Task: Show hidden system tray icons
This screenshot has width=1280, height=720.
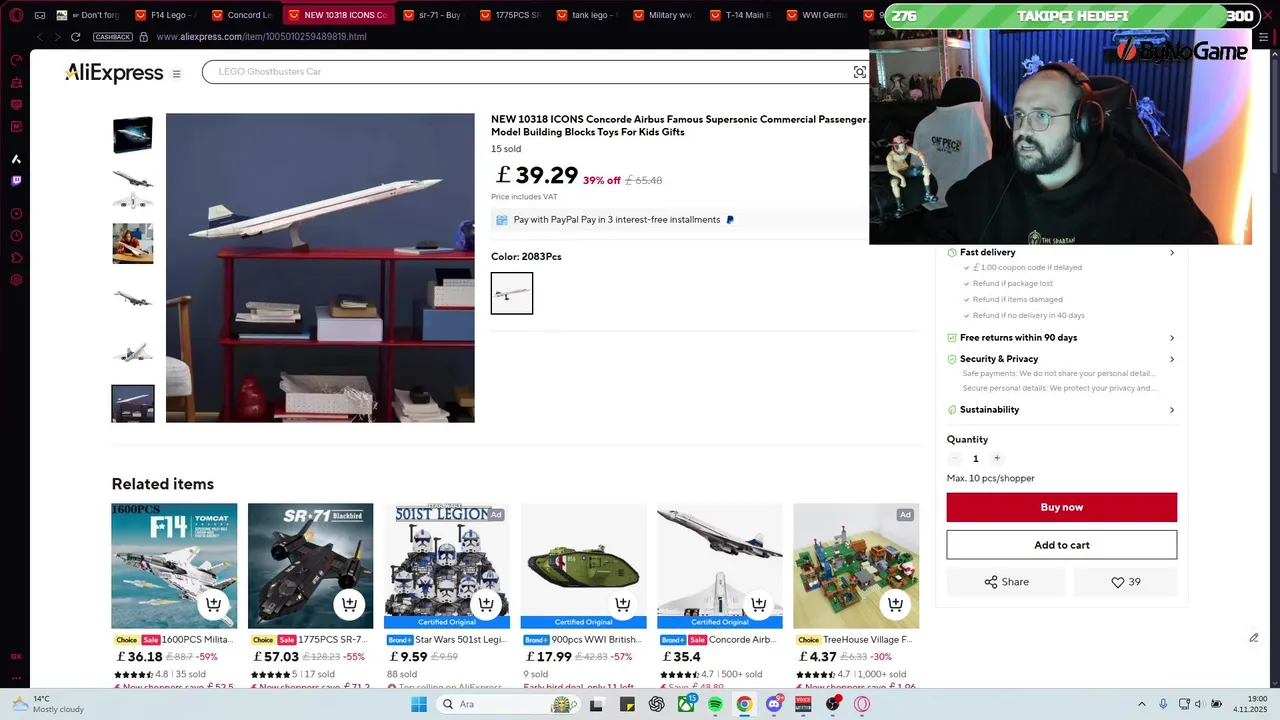Action: (1142, 705)
